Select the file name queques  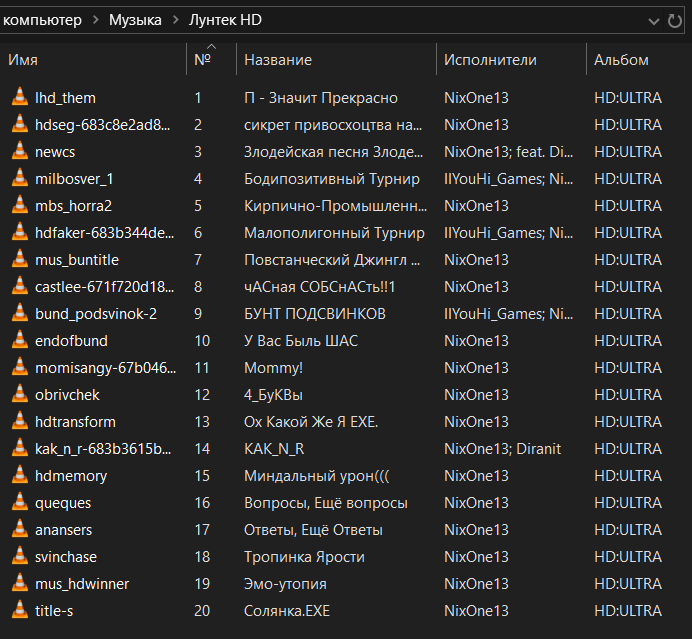coord(63,503)
